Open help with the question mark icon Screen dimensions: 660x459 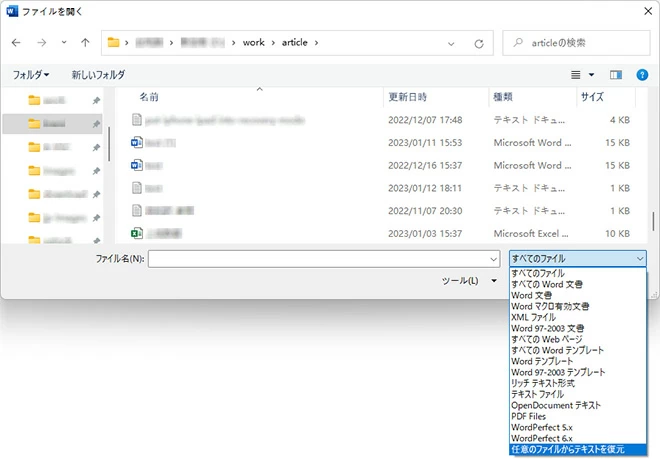tap(642, 75)
